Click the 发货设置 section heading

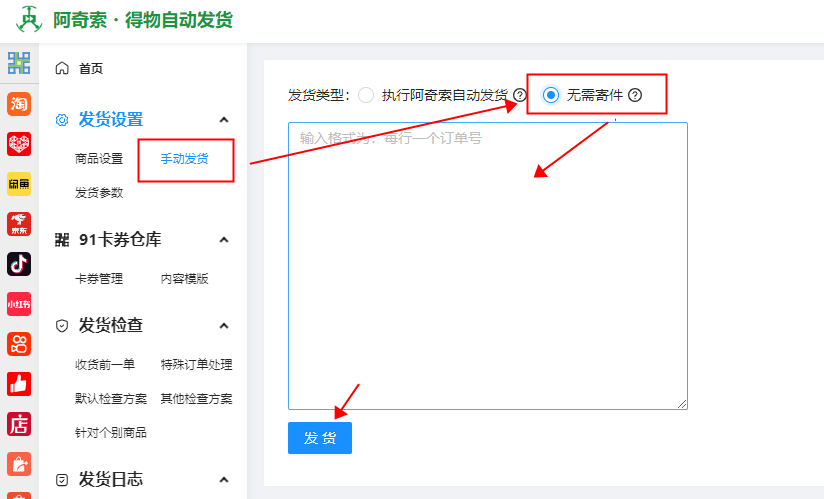[111, 120]
